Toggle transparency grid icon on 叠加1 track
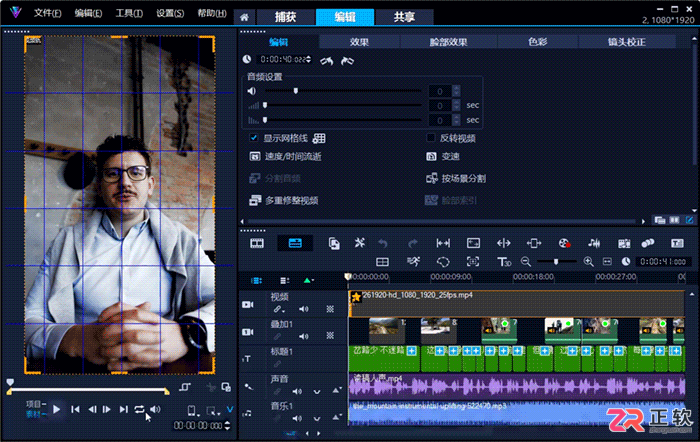This screenshot has width=700, height=442. [330, 336]
